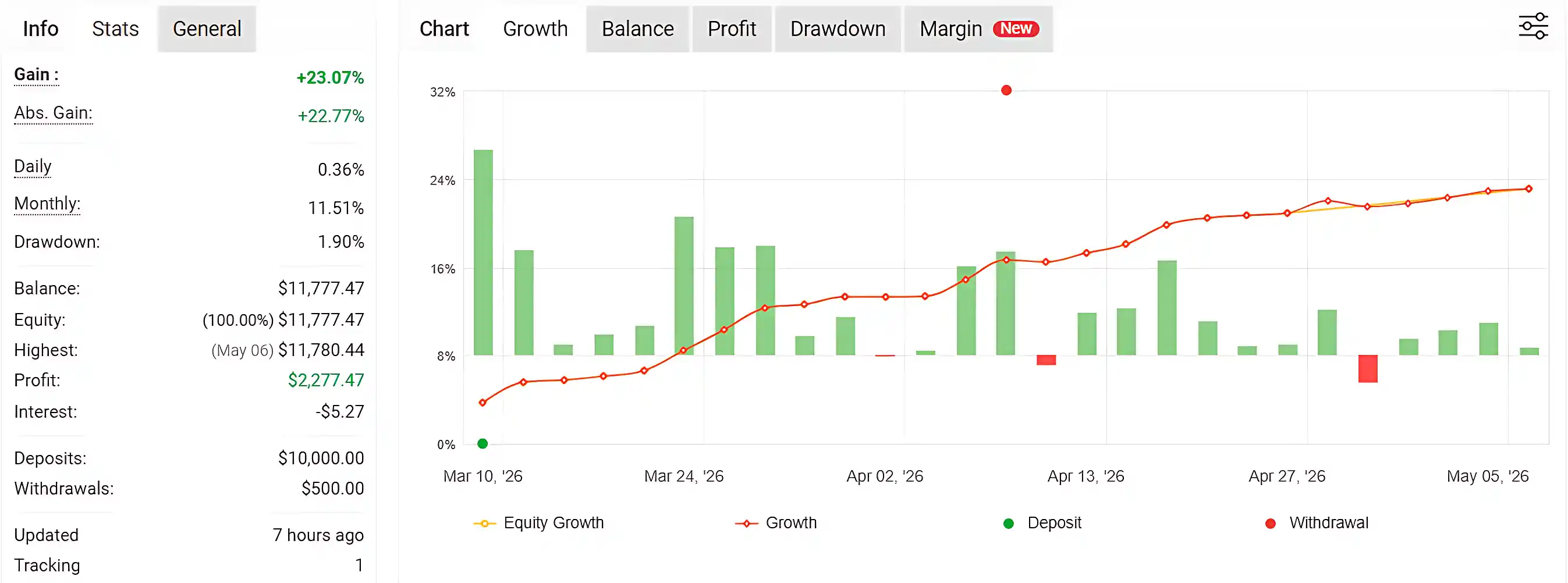Screen dimensions: 1568x583
Task: Click the last growth data point on May 05
Action: (1528, 189)
